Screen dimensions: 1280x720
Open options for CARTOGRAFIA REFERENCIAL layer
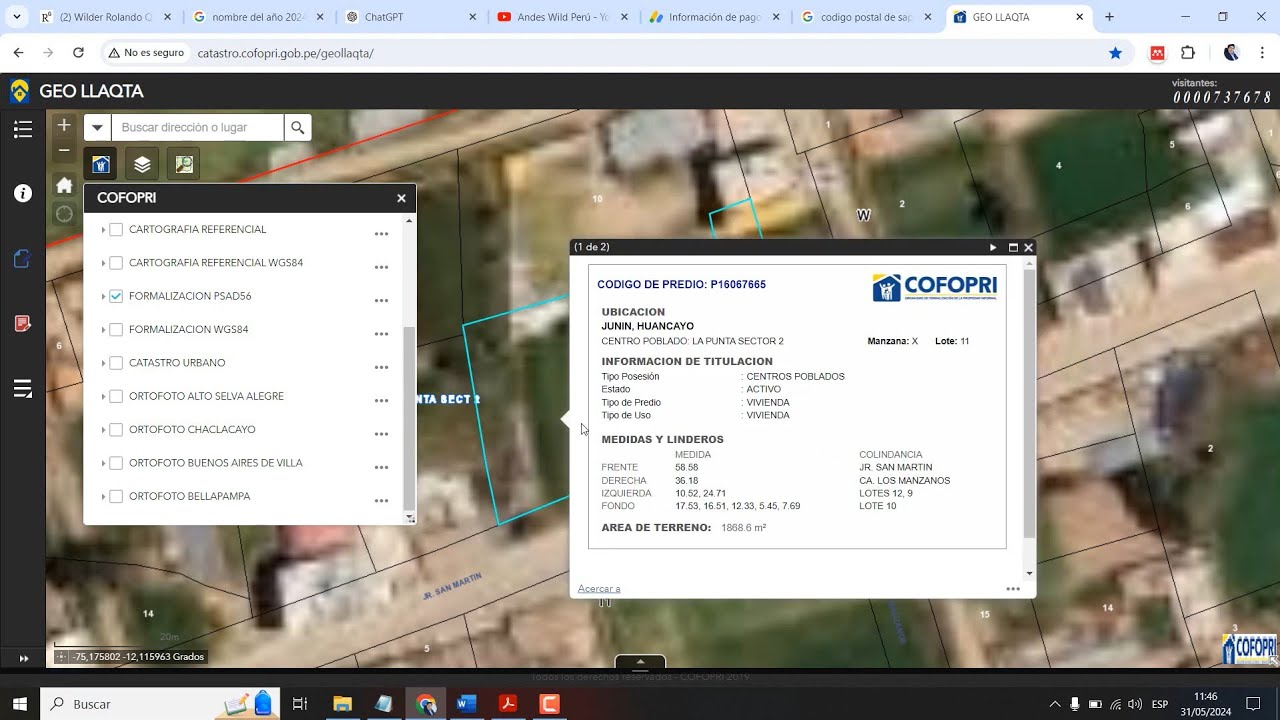coord(381,233)
